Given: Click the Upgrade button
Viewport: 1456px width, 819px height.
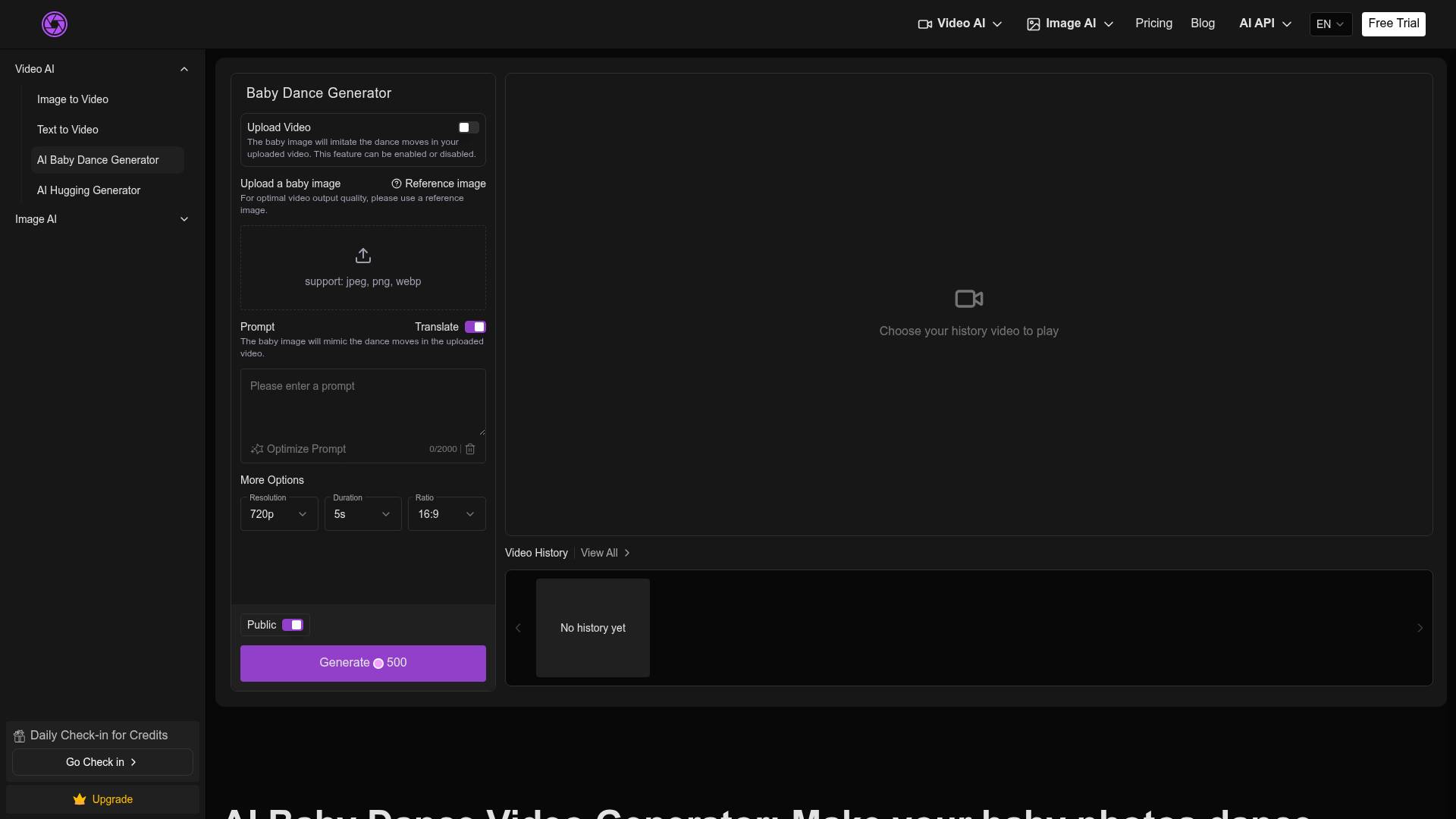Looking at the screenshot, I should (x=102, y=799).
